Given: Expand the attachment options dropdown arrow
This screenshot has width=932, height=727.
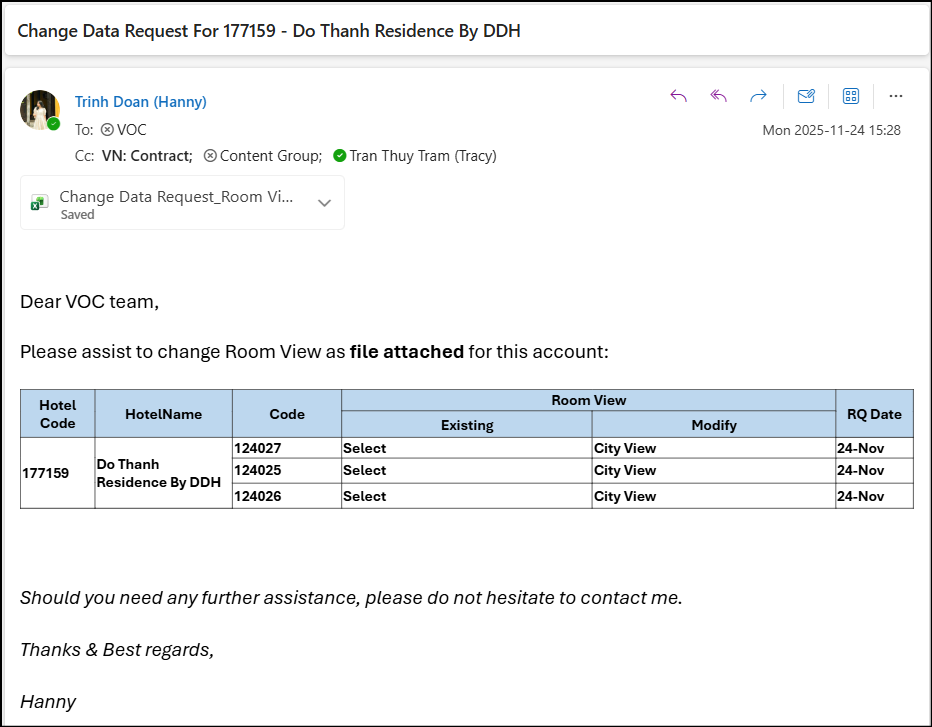Looking at the screenshot, I should click(x=324, y=203).
